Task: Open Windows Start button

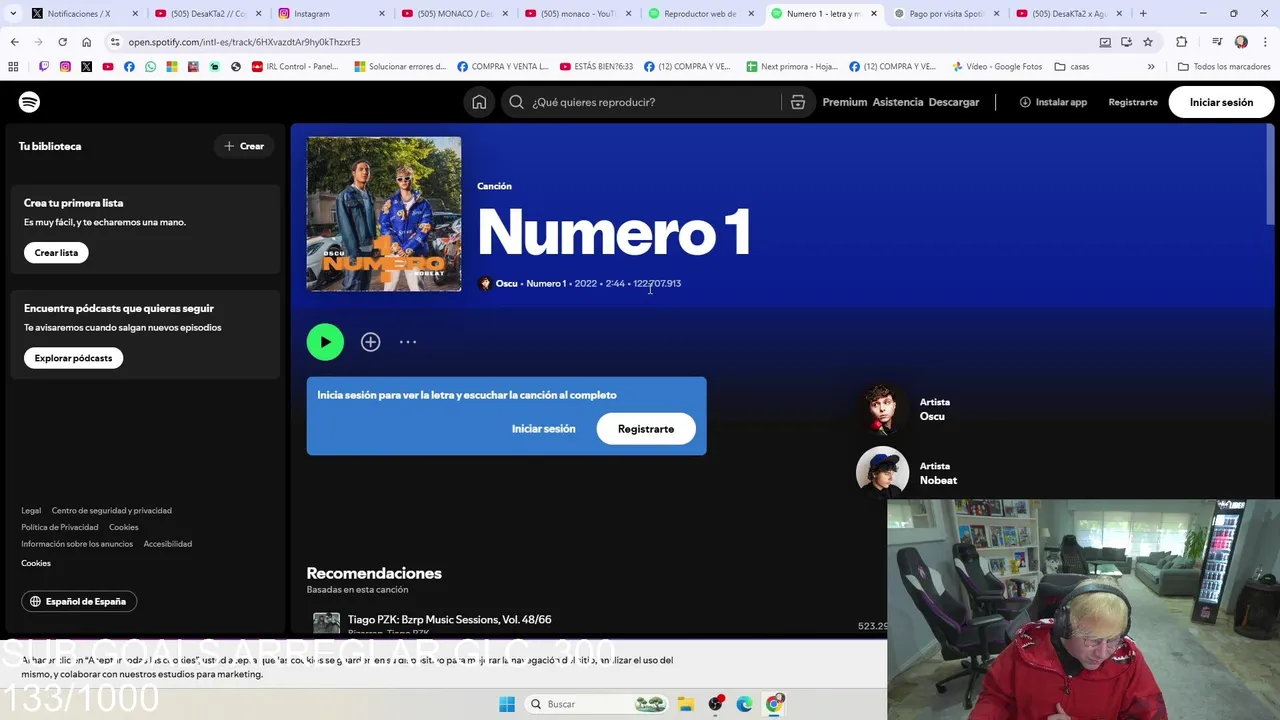Action: coord(507,704)
